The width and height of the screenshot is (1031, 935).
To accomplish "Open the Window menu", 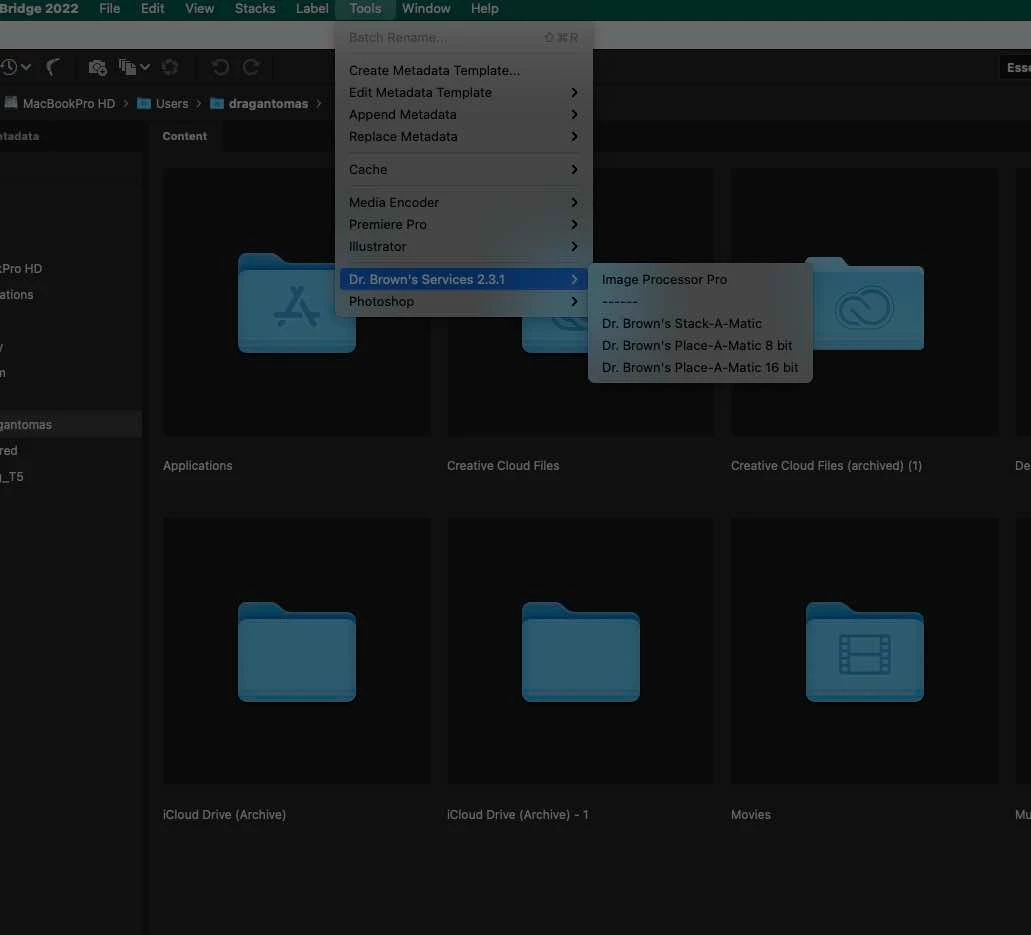I will [426, 9].
